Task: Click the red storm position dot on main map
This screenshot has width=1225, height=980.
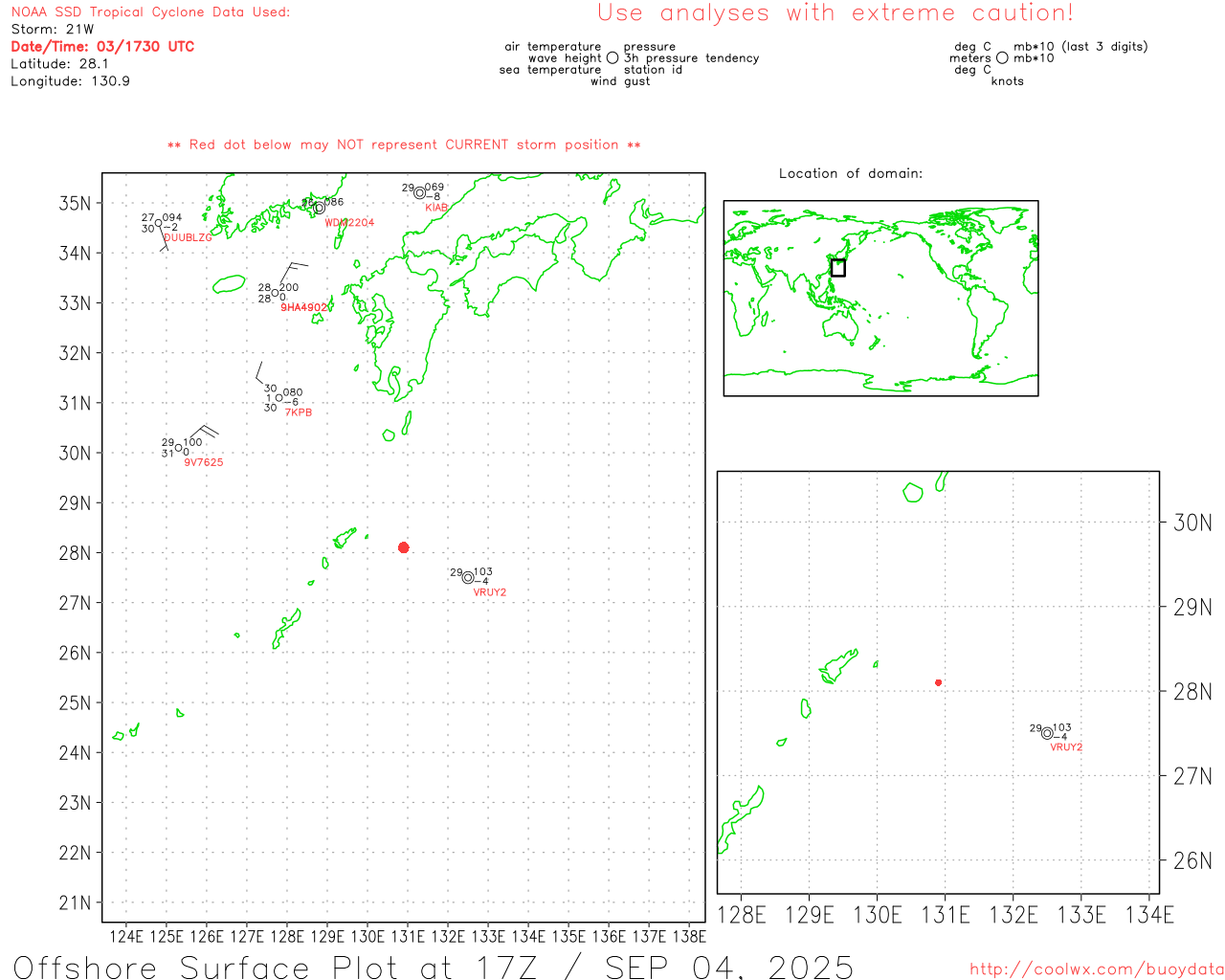Action: (x=404, y=547)
